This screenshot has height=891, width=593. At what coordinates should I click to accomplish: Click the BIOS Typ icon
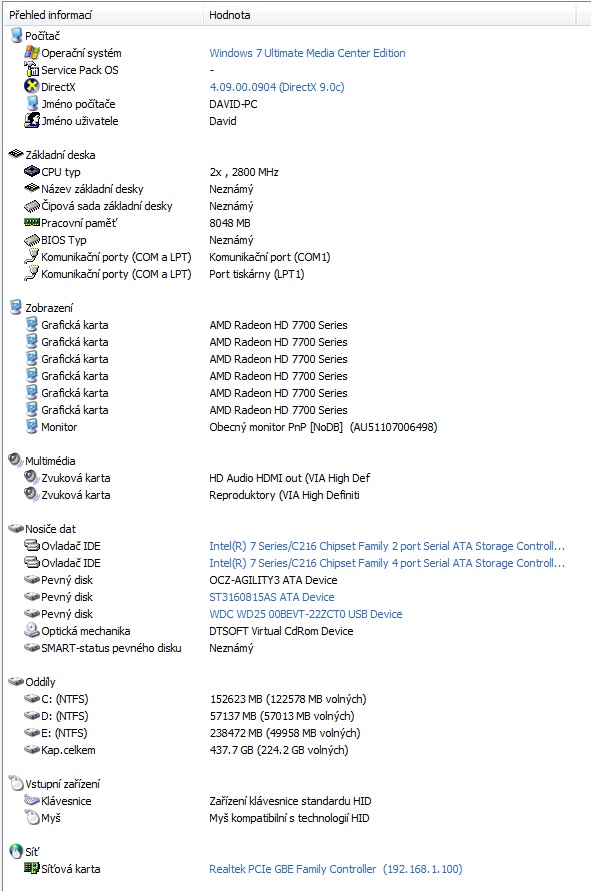(32, 240)
